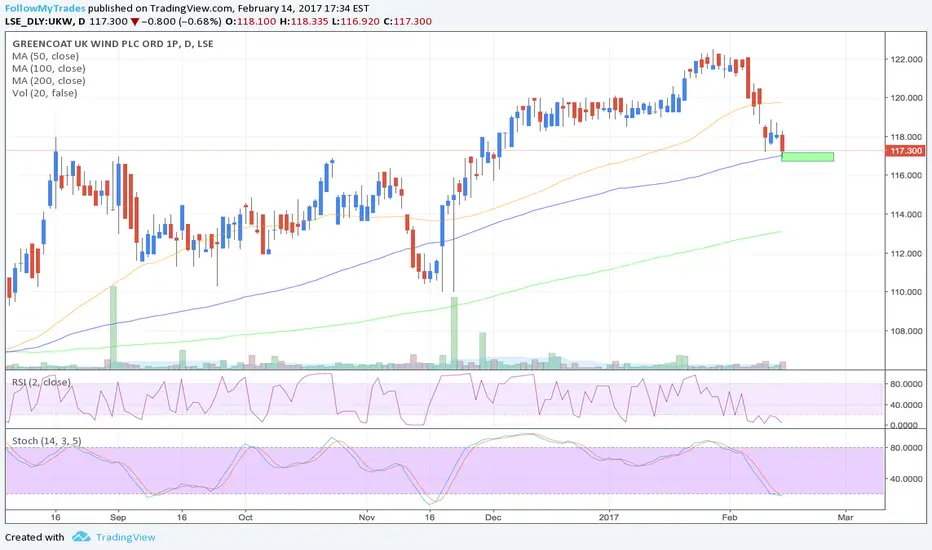Image resolution: width=932 pixels, height=550 pixels.
Task: Click the 110.000 price axis label
Action: coord(906,292)
